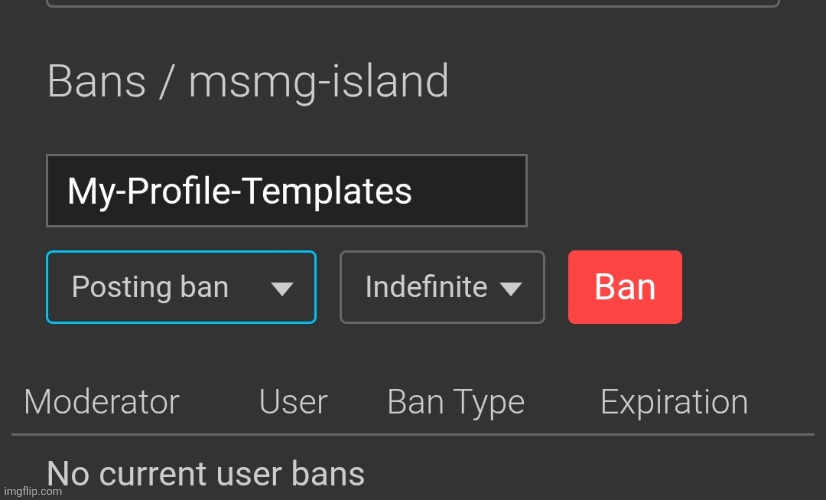Screen dimensions: 826x500
Task: Click the divider line under table headers
Action: tap(412, 435)
